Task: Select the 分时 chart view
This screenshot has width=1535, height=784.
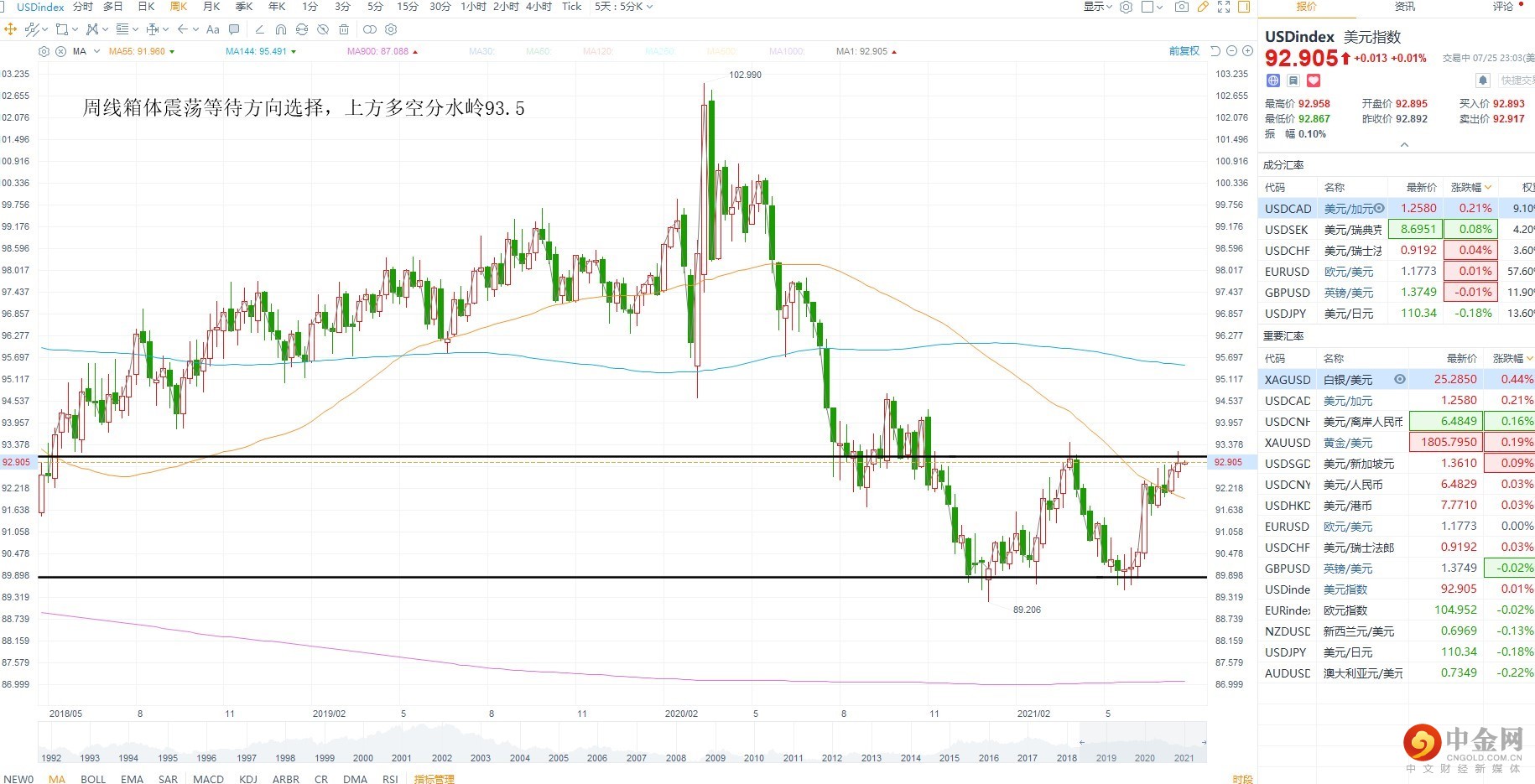Action: point(83,7)
